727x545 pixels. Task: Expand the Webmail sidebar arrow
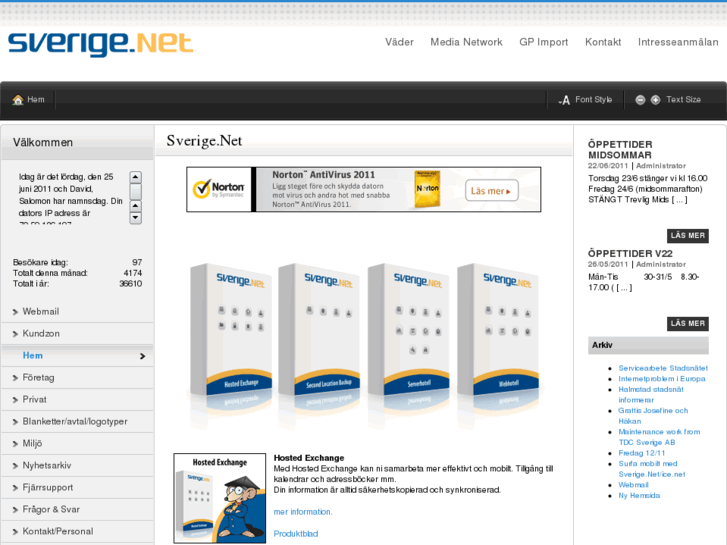tap(15, 312)
